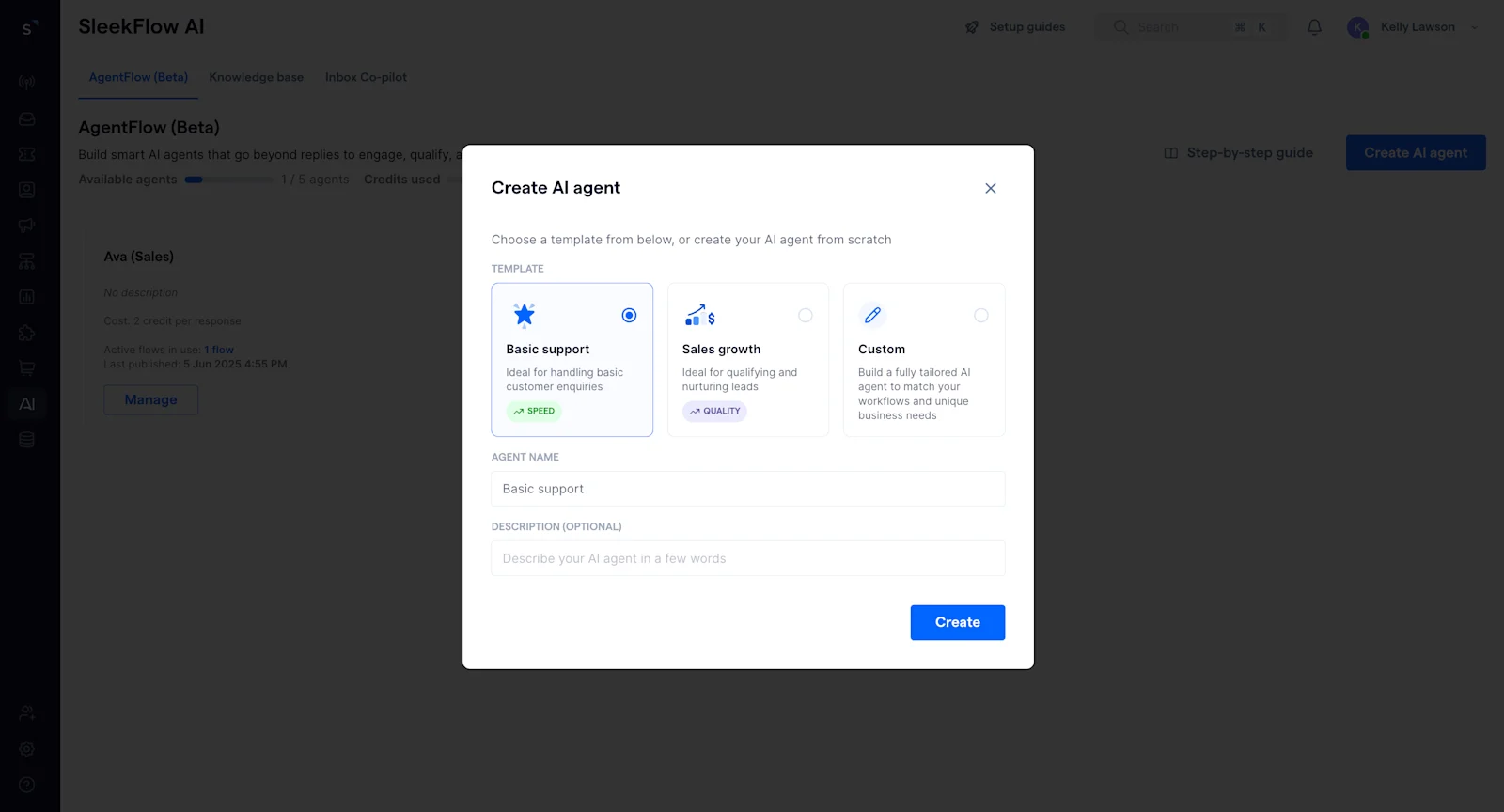This screenshot has height=812, width=1504.
Task: Click Manage for Ava (Sales) agent
Action: click(x=150, y=399)
